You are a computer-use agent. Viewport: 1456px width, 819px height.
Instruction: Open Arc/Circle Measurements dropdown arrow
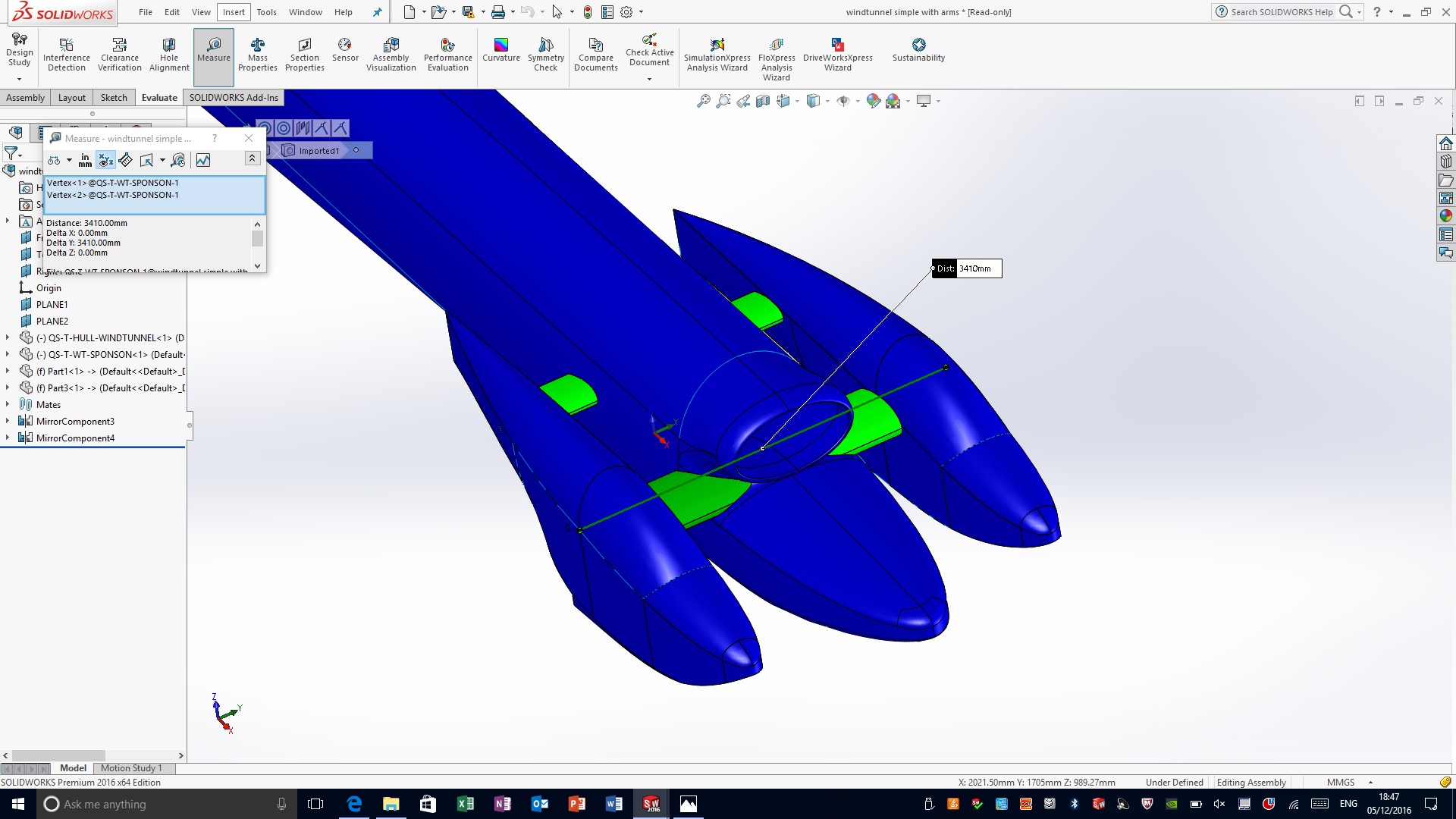click(x=69, y=160)
